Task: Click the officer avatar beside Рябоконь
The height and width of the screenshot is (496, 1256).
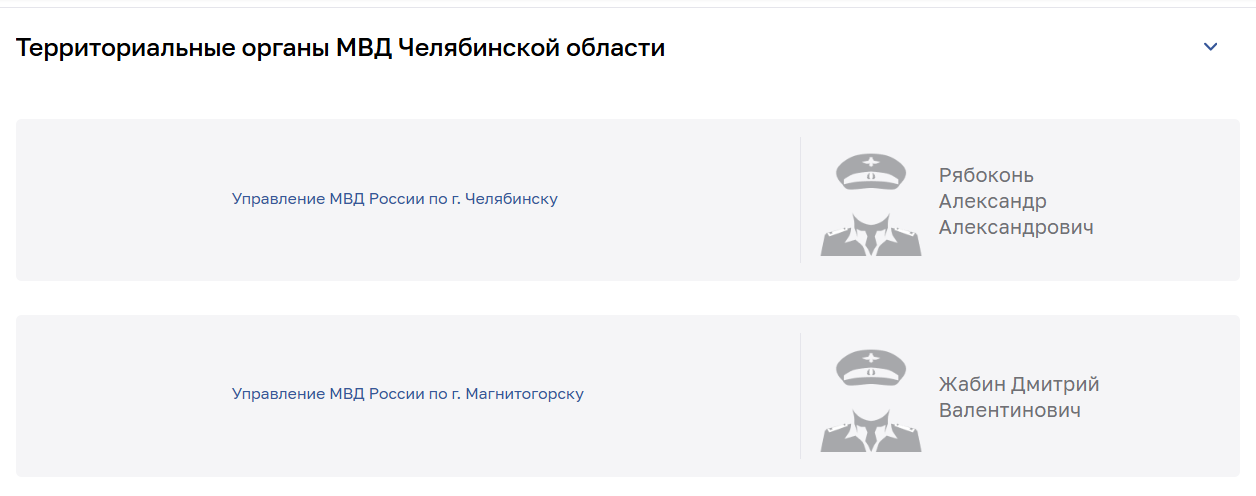Action: (x=871, y=204)
